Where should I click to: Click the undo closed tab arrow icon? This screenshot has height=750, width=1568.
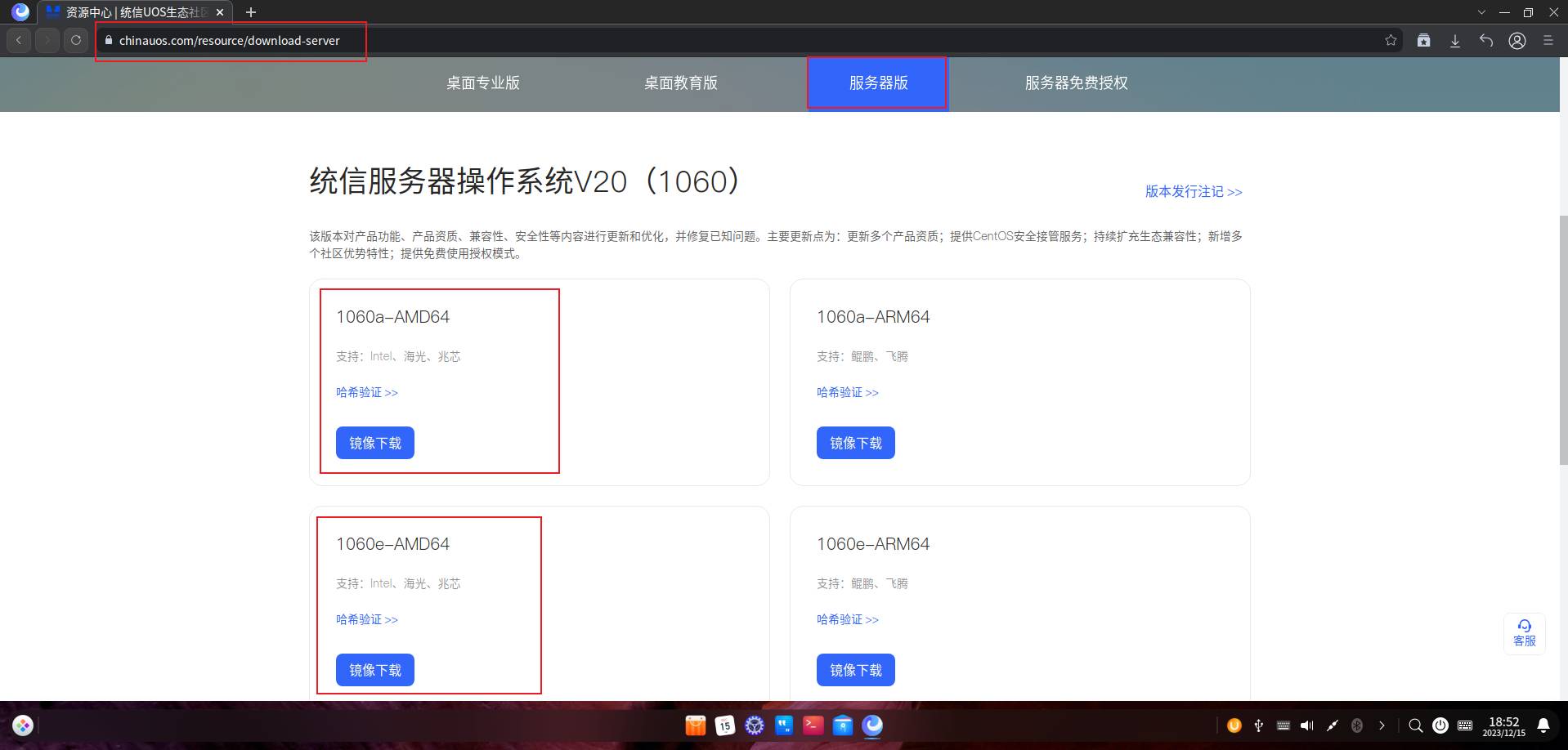point(1486,40)
